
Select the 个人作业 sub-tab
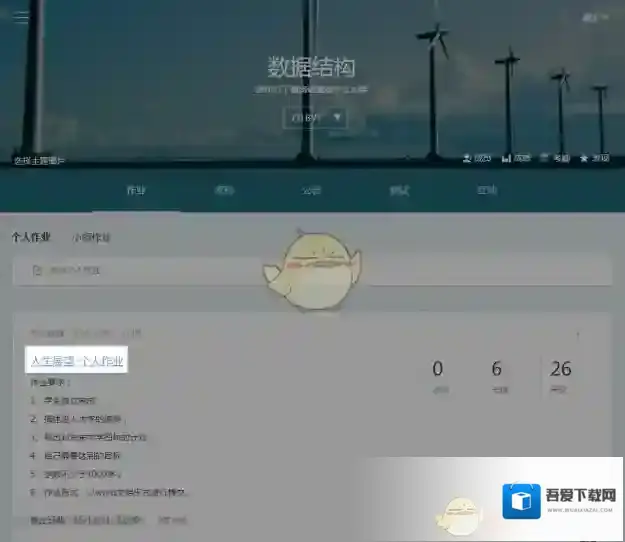(31, 238)
